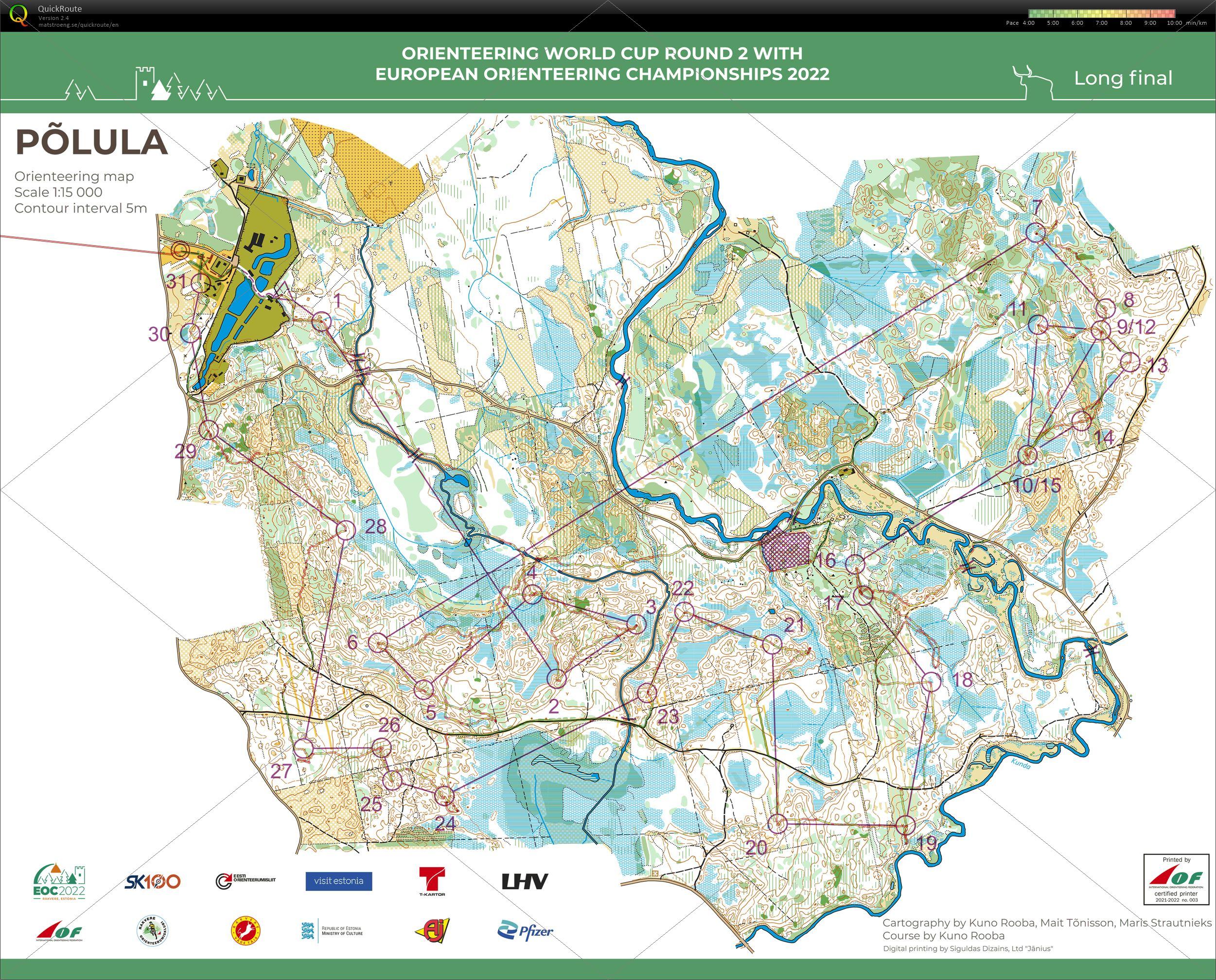The height and width of the screenshot is (980, 1216).
Task: Open the visit estonia banner
Action: click(x=338, y=881)
